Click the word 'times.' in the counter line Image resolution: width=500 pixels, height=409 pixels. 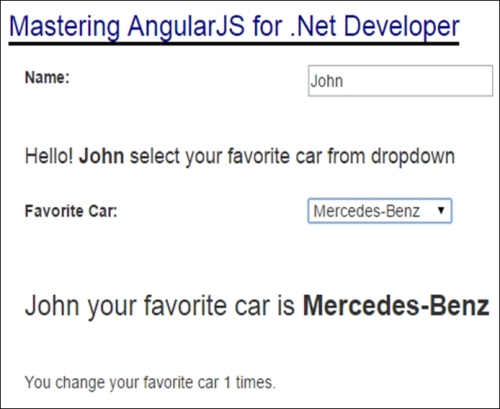[256, 382]
